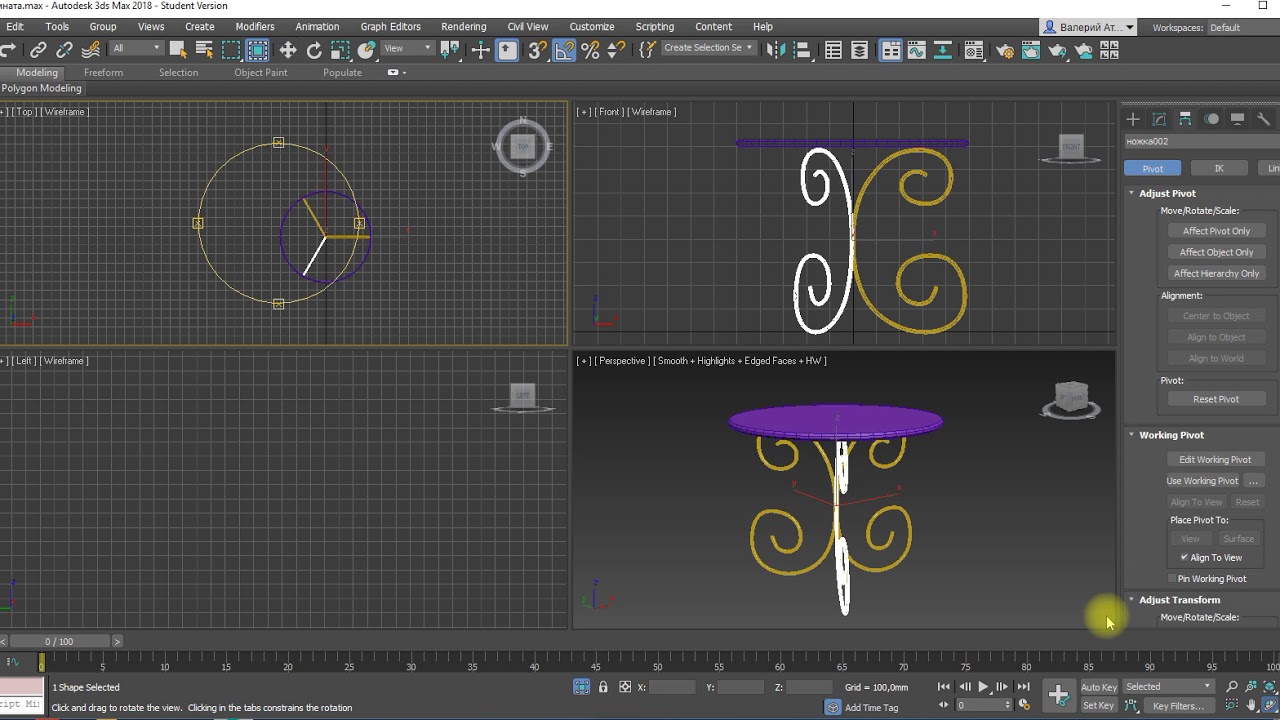Click the Mirror tool icon

776,50
